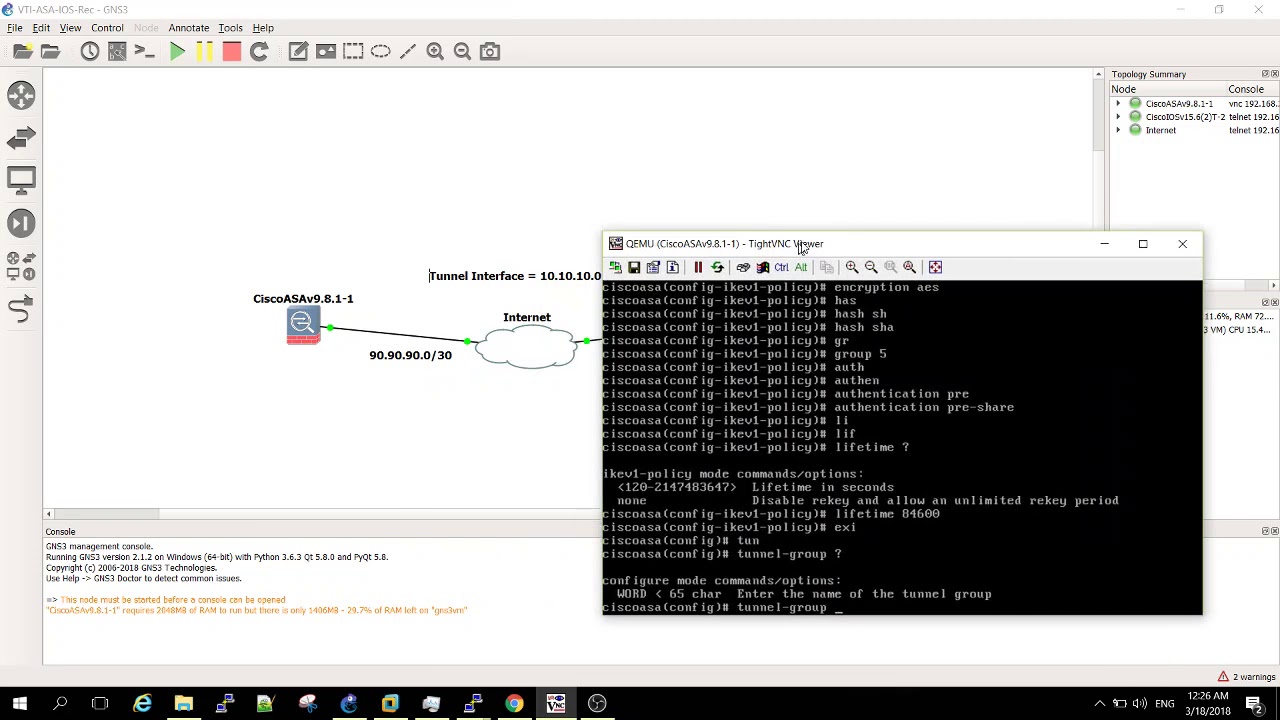Viewport: 1280px width, 720px height.
Task: Open the File menu
Action: [x=15, y=28]
